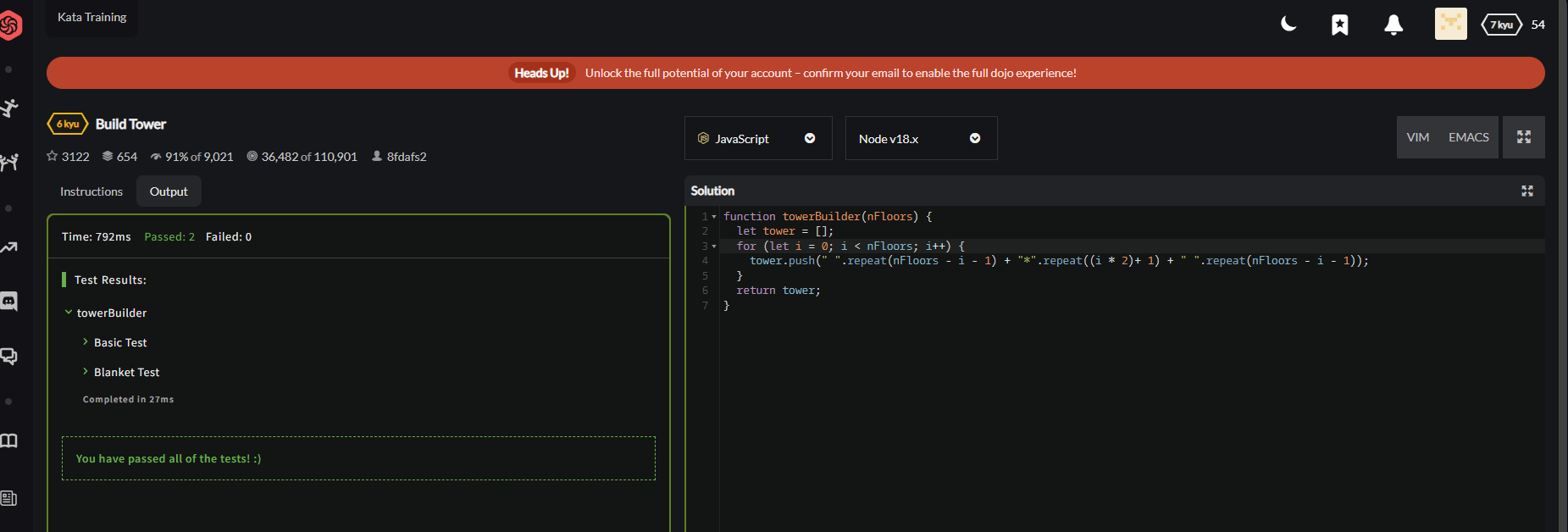Viewport: 1568px width, 532px height.
Task: Expand the Basic Test result
Action: 119,342
